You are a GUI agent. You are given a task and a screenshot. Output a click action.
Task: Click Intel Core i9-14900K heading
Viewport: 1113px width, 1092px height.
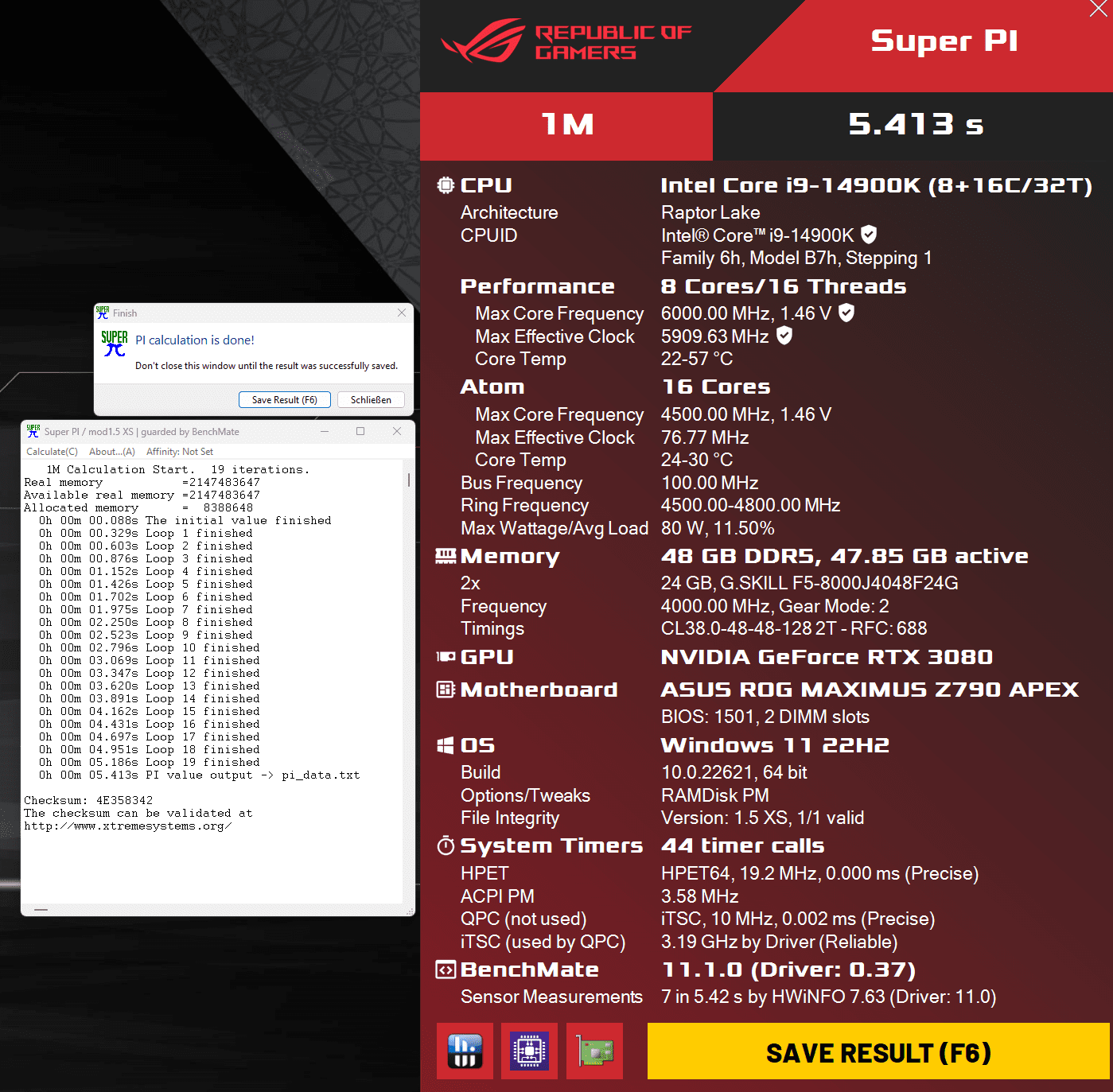(876, 185)
